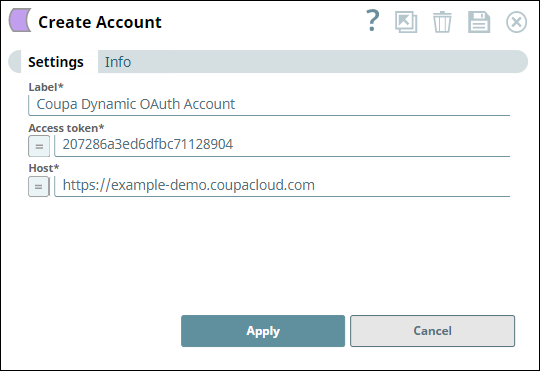Click the Host* field caption
Image resolution: width=540 pixels, height=371 pixels.
pyautogui.click(x=44, y=168)
